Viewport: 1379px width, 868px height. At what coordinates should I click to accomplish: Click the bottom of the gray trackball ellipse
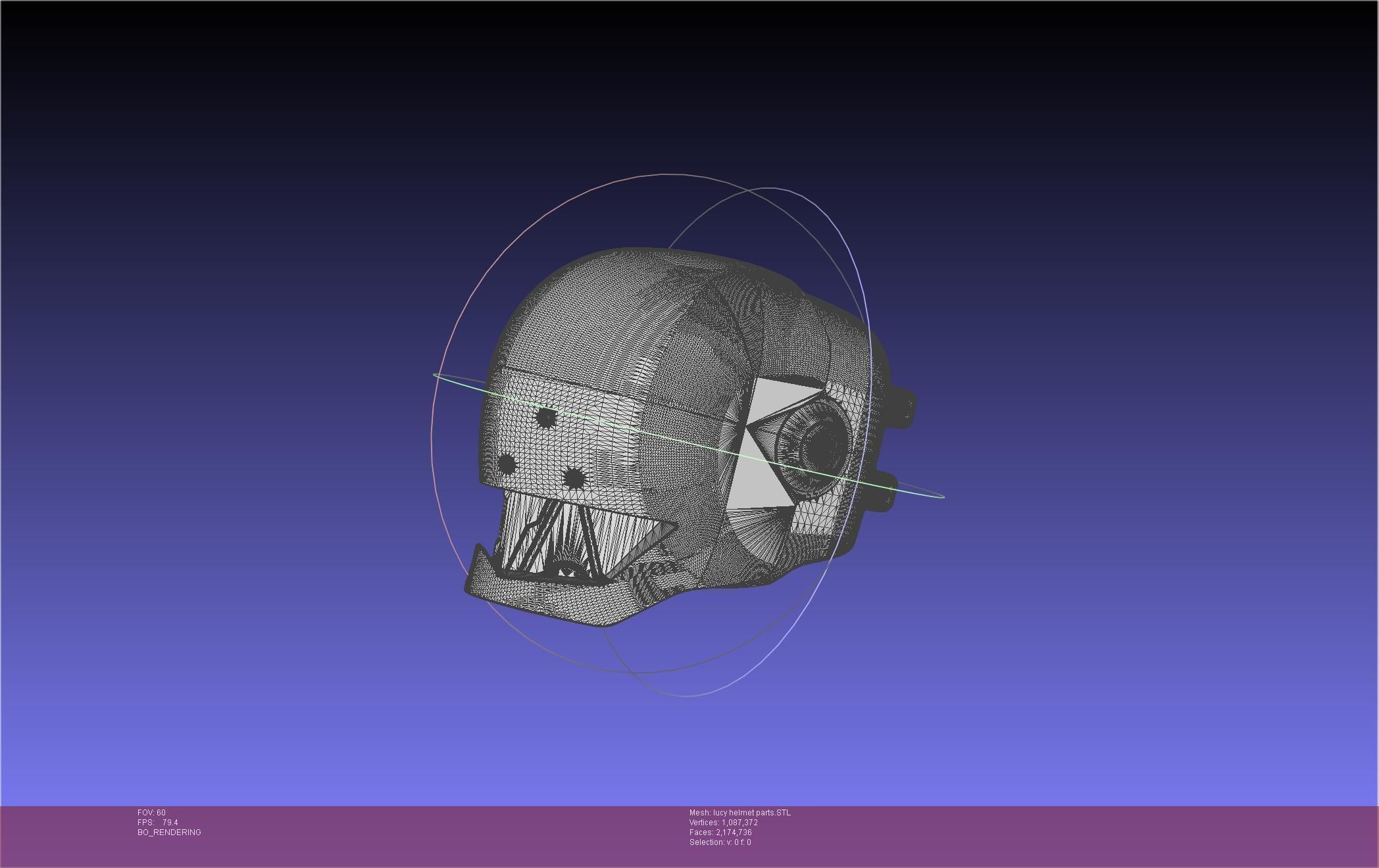tap(688, 695)
